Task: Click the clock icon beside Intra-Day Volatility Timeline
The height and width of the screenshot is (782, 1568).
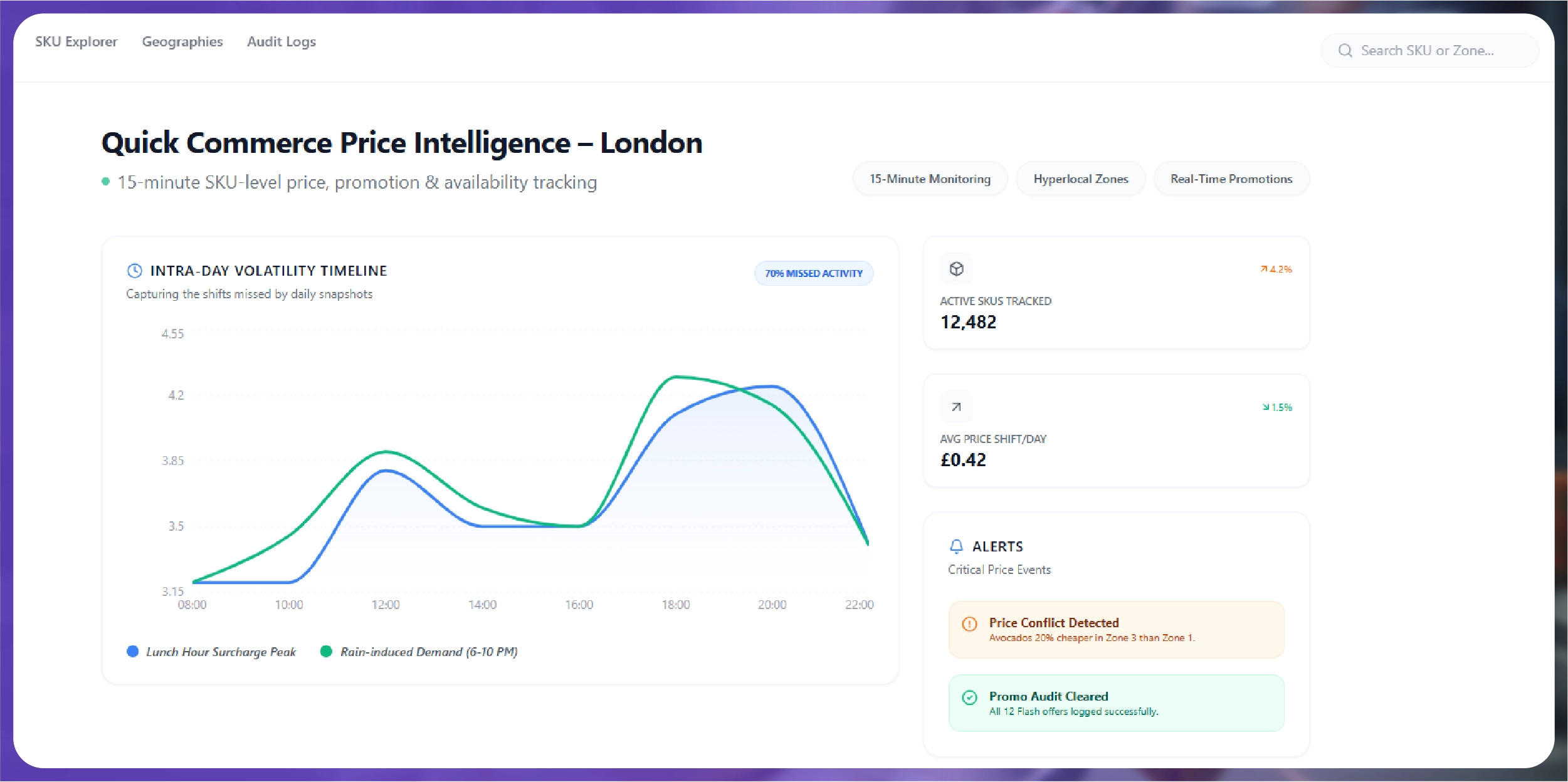Action: coord(134,271)
